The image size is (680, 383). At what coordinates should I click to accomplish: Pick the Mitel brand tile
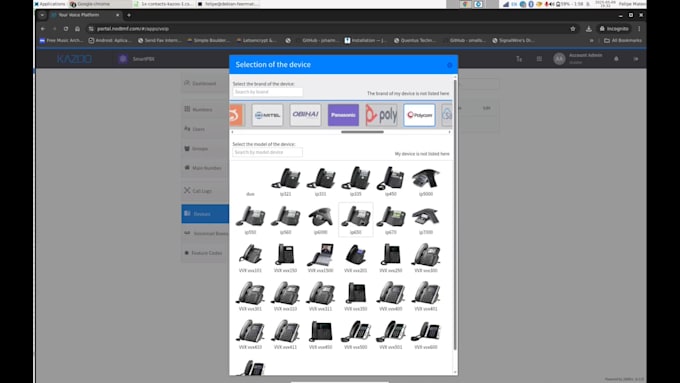point(267,115)
